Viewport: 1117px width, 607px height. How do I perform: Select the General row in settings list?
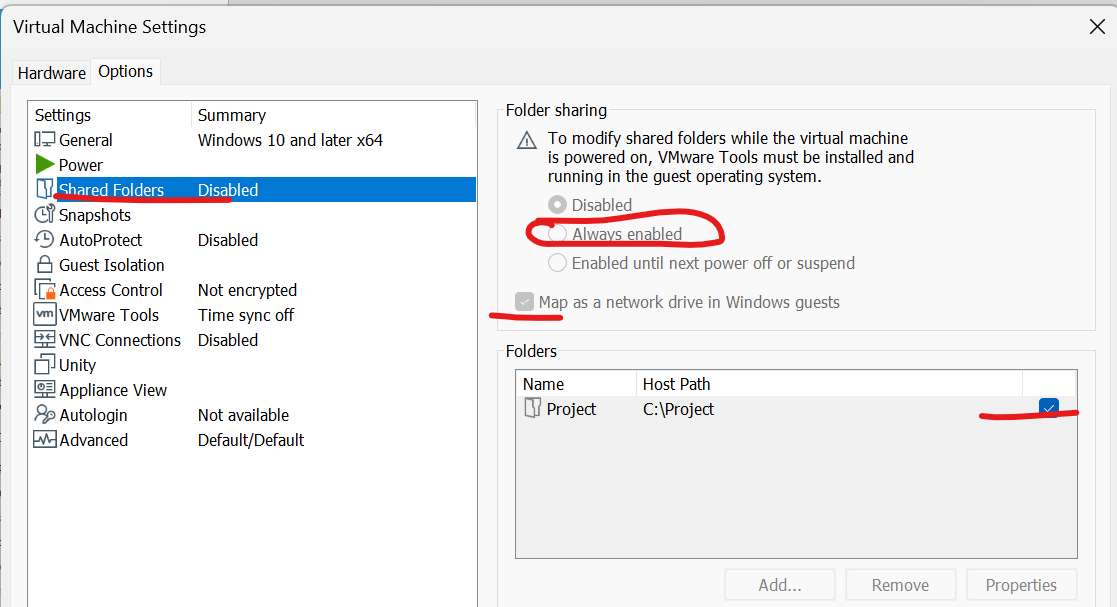point(252,140)
